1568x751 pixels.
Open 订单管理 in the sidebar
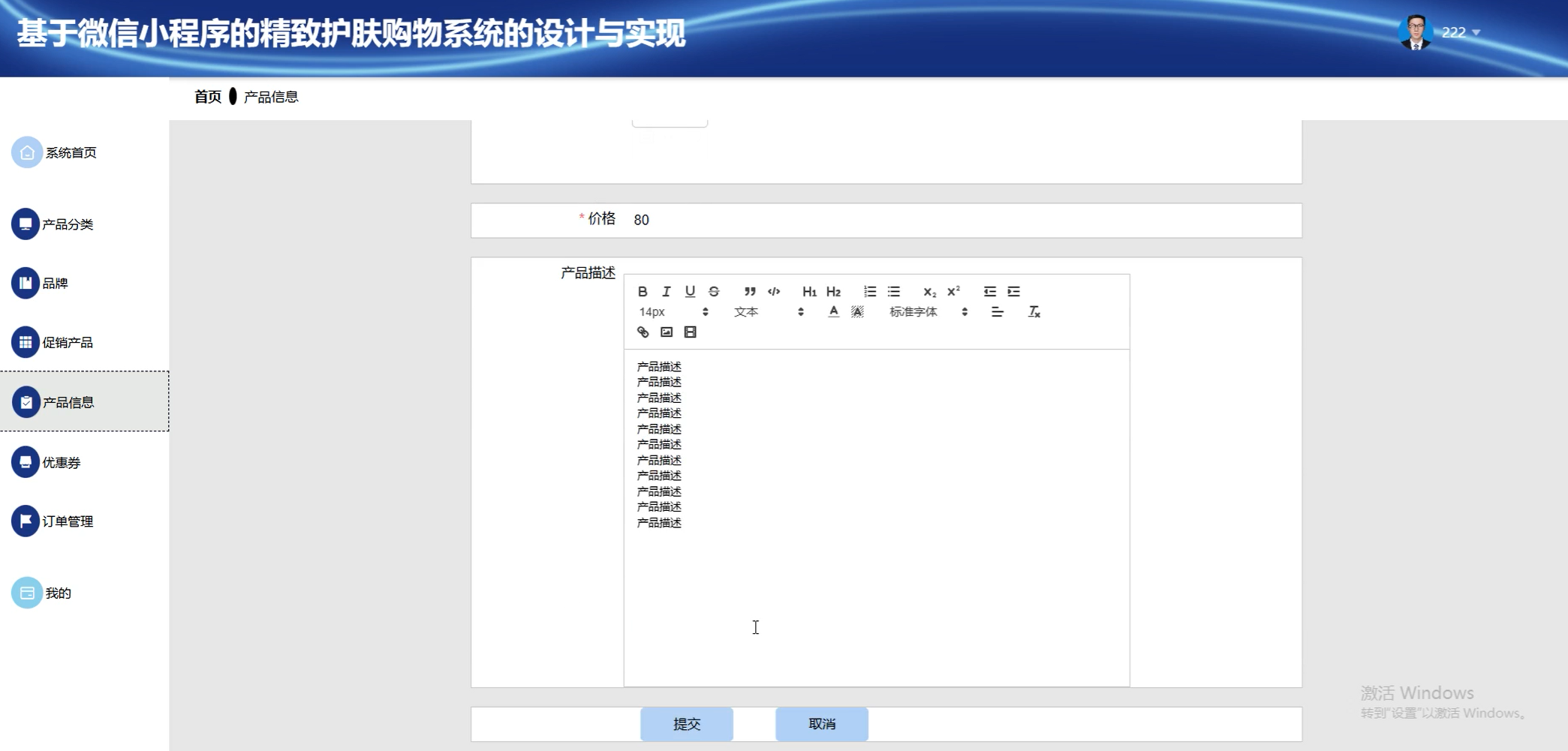click(53, 521)
